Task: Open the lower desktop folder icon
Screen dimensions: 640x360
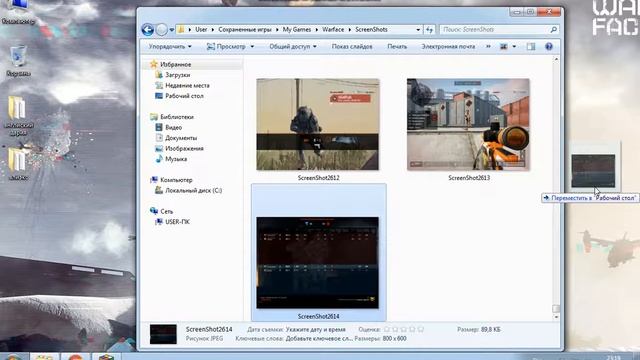Action: [x=18, y=164]
